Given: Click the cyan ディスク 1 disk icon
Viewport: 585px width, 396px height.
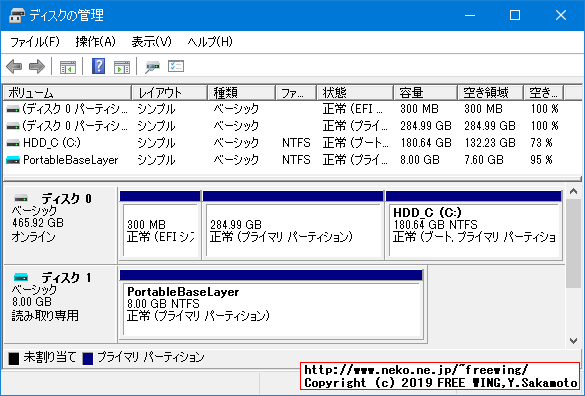Looking at the screenshot, I should pos(21,277).
